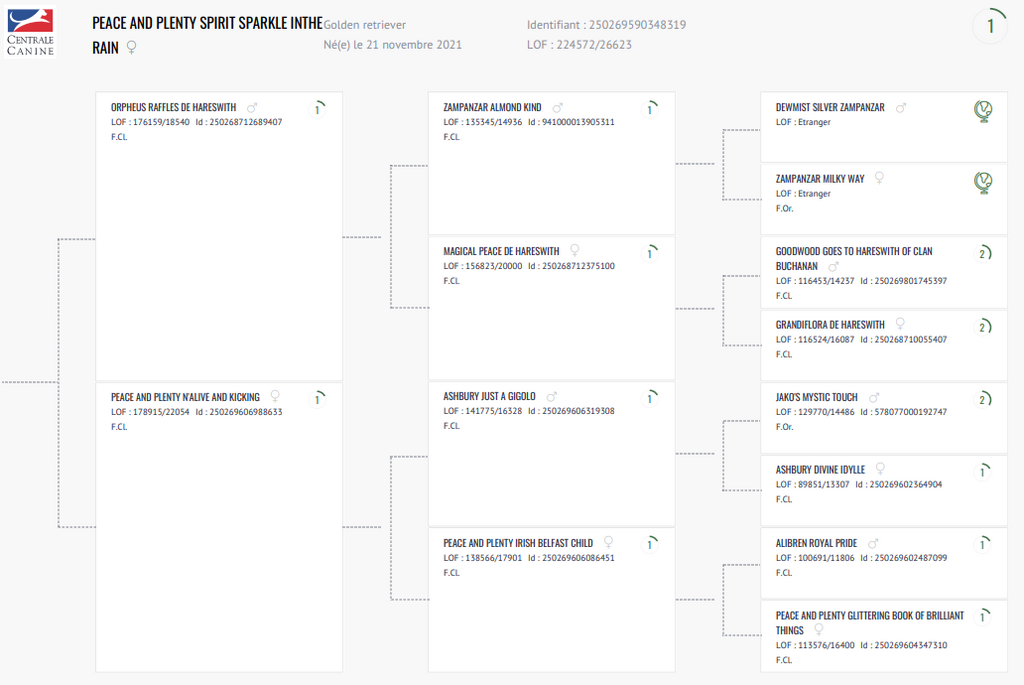Screen dimensions: 1024x685
Task: Click the rating badge of Goodwood Goes To Hareswith
Action: point(982,254)
